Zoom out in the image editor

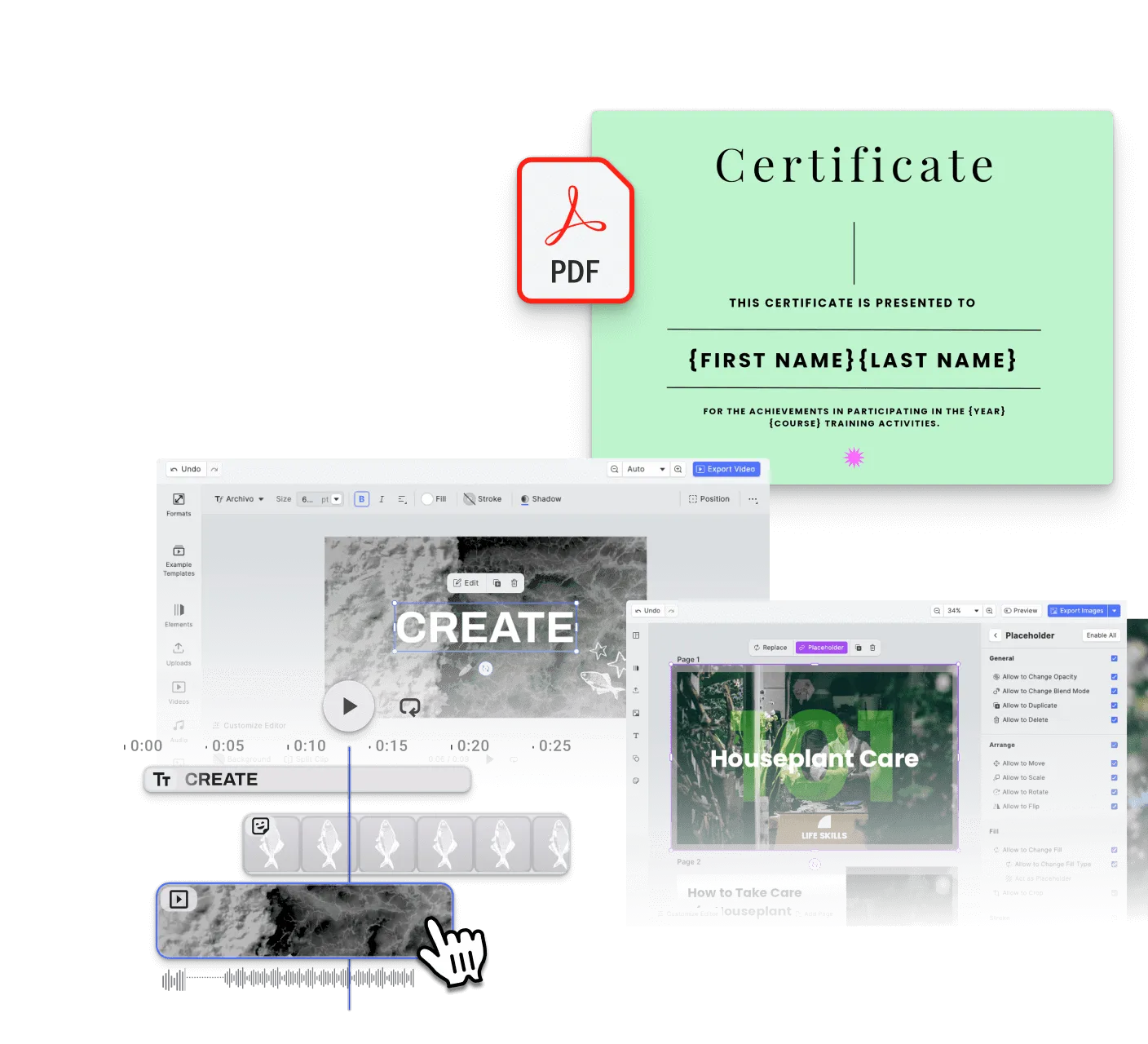click(x=937, y=611)
